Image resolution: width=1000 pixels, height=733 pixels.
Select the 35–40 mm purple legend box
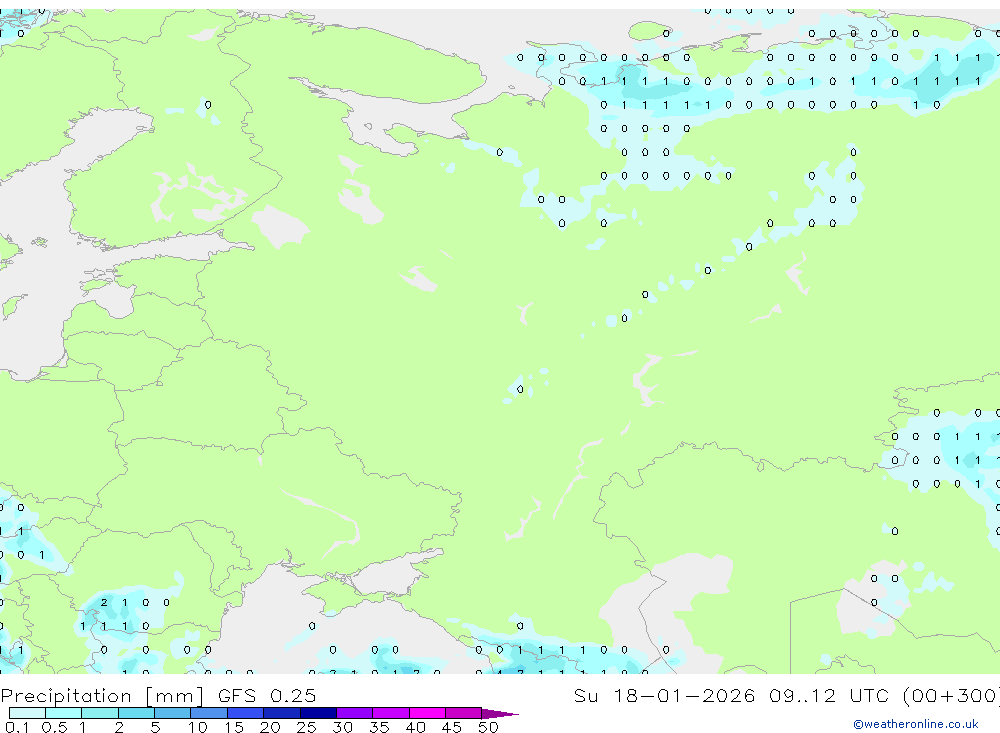click(391, 713)
